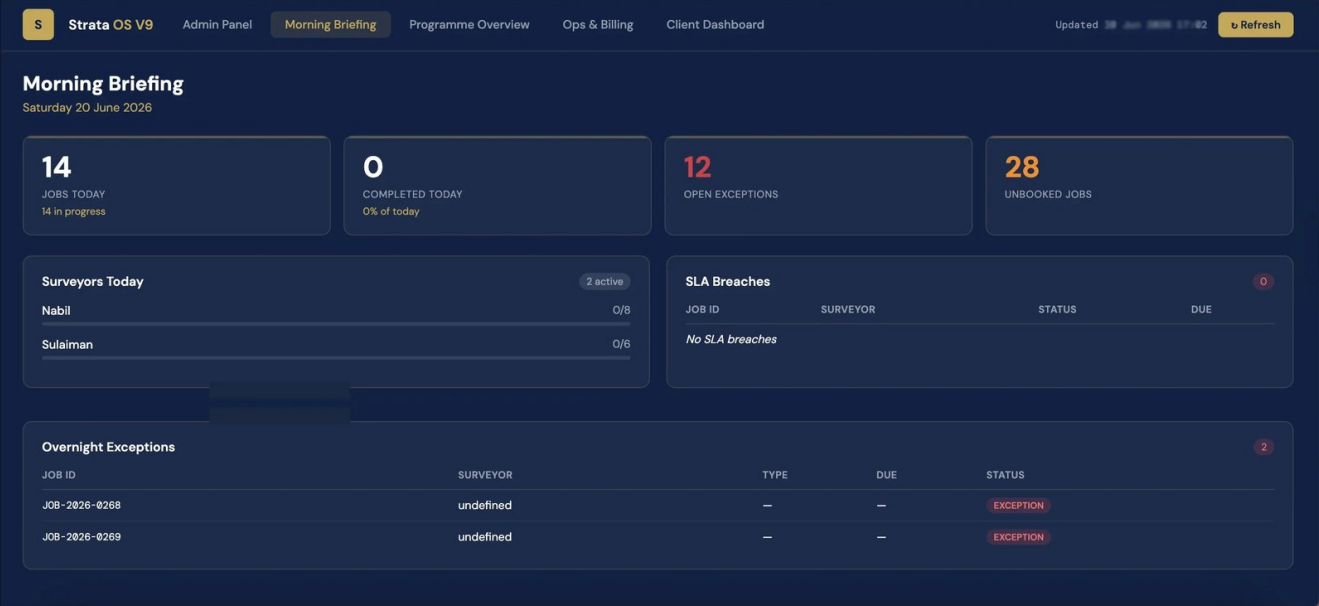Refresh the briefing data
Screen dimensions: 1319x606
pos(1255,25)
